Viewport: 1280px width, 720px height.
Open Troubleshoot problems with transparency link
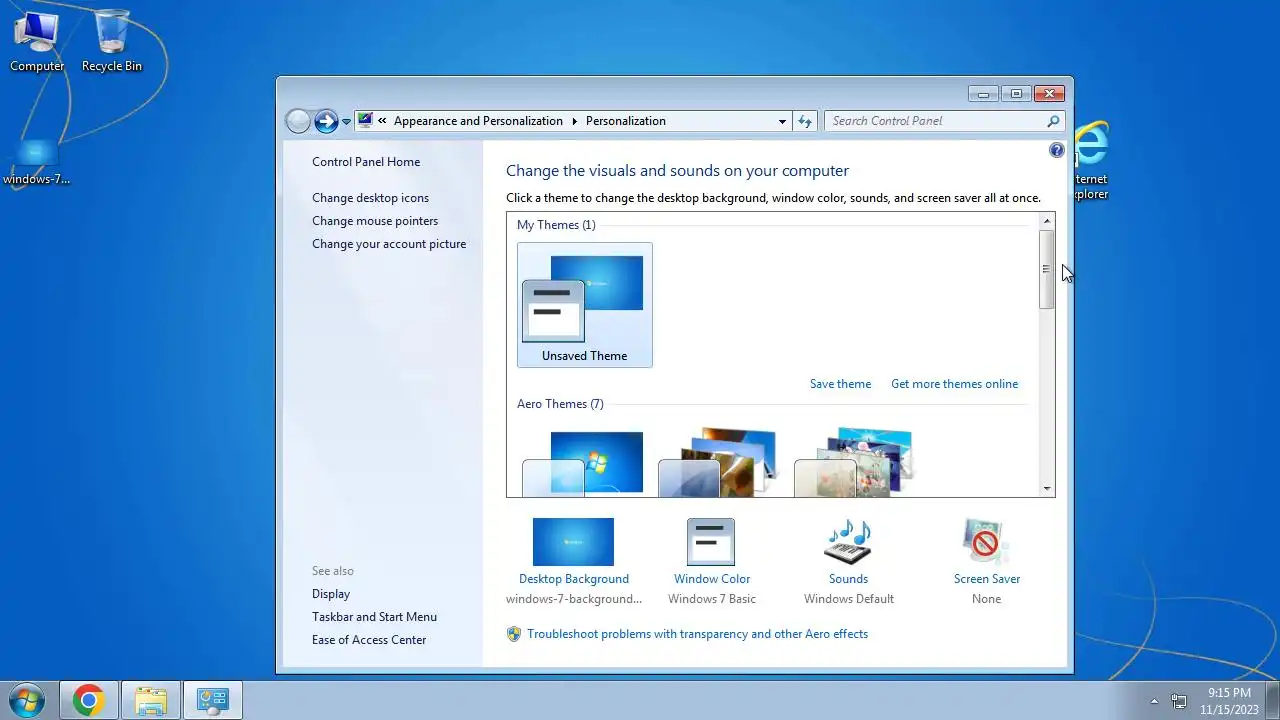point(697,634)
